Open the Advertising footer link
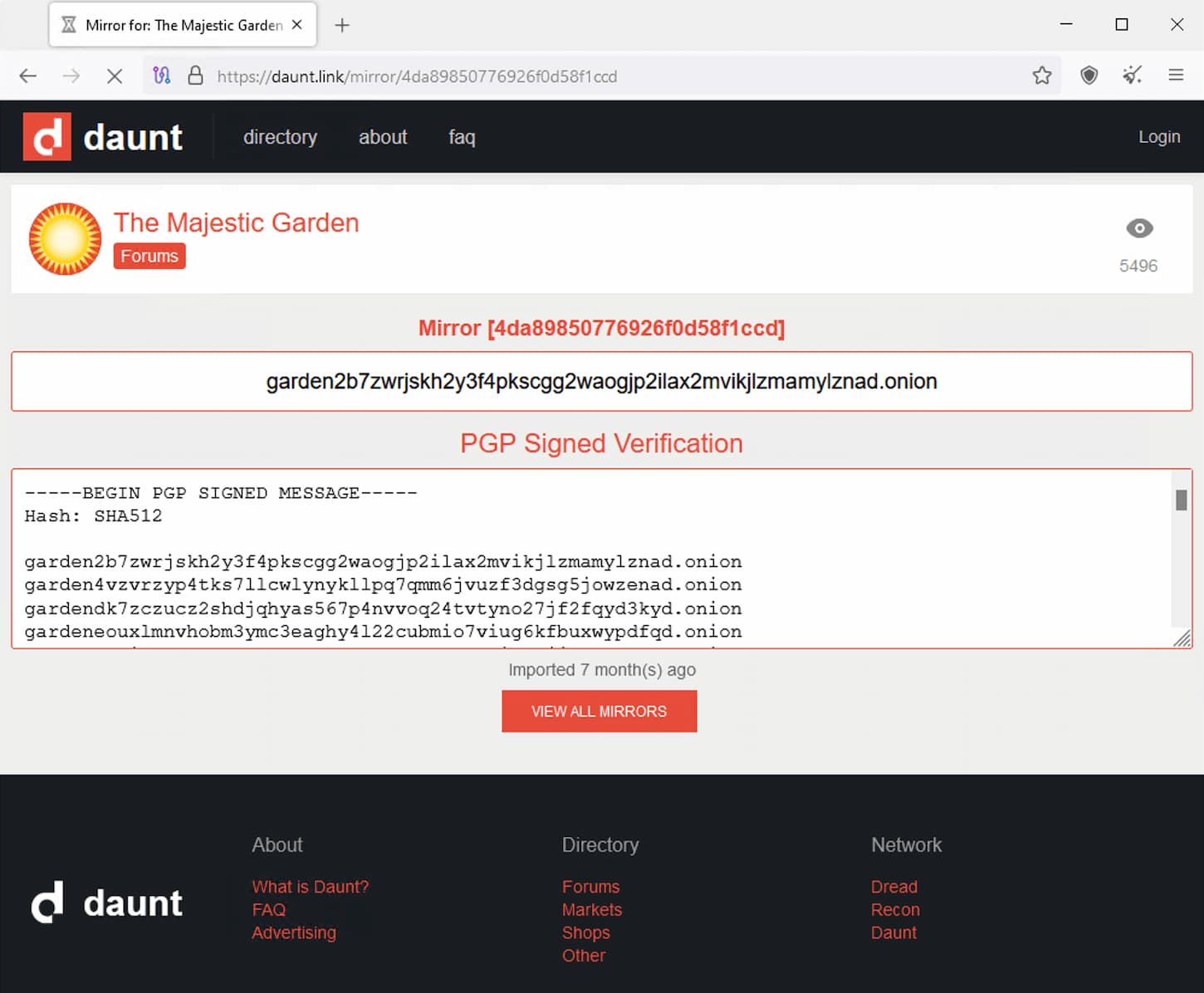The height and width of the screenshot is (993, 1204). pyautogui.click(x=294, y=932)
